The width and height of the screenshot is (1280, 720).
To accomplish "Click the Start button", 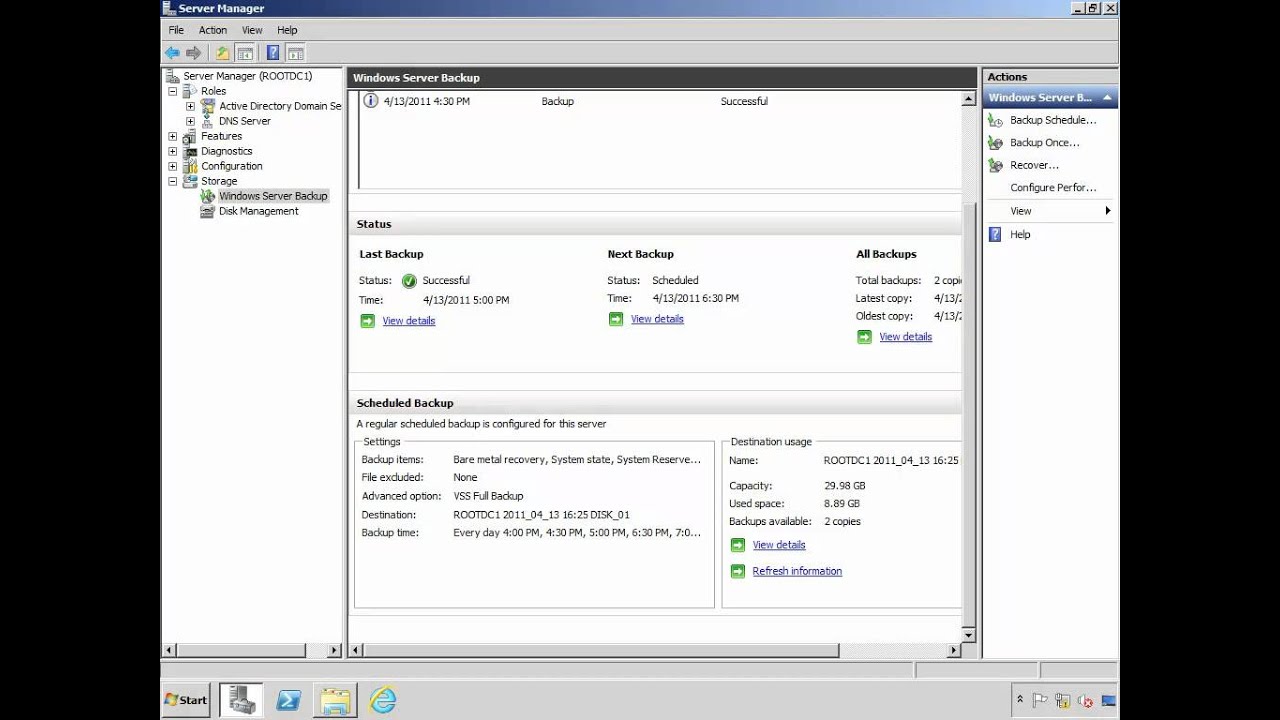I will [186, 700].
